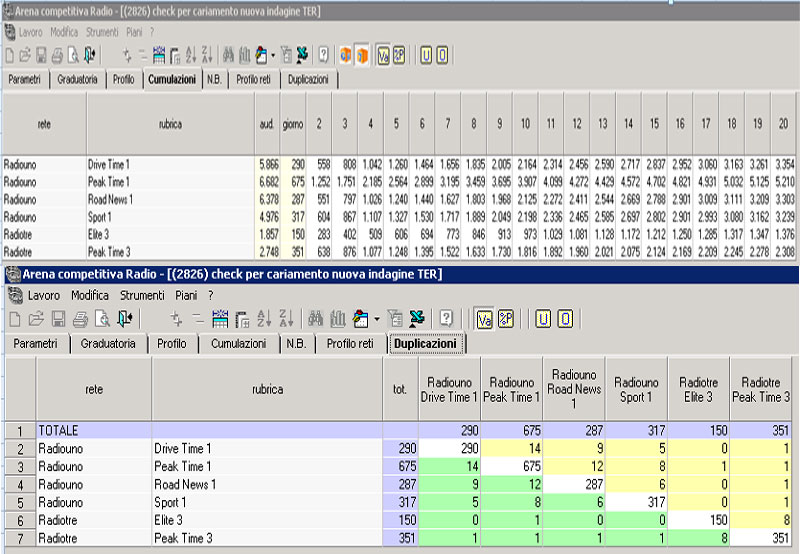Switch to Graduatoria tab in lower window

point(109,344)
